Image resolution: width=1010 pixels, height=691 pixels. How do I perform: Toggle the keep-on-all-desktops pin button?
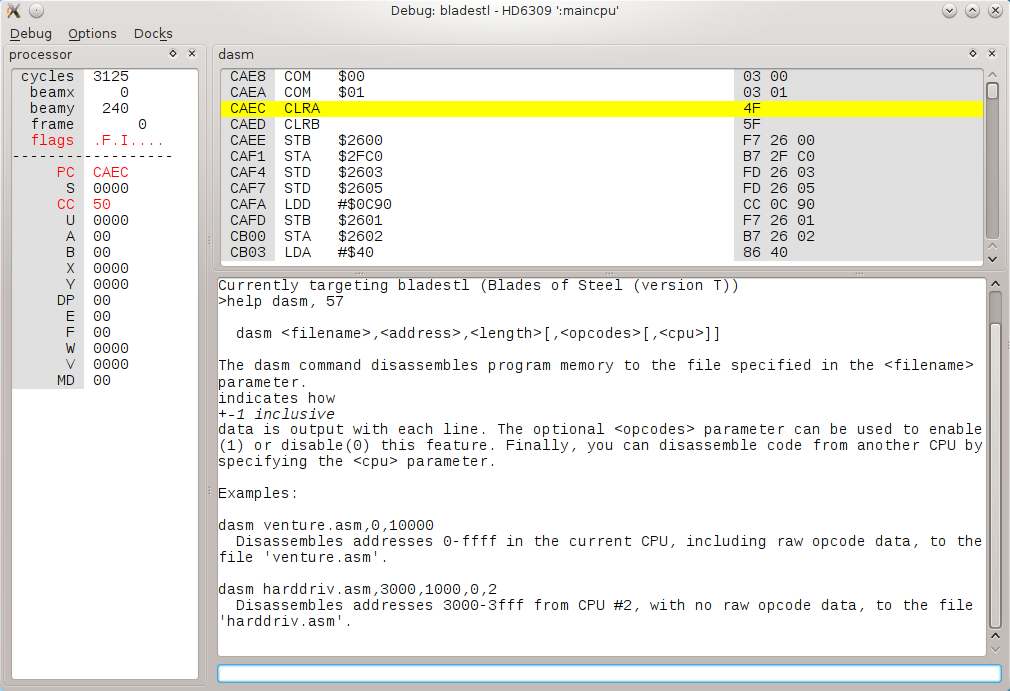pos(35,10)
